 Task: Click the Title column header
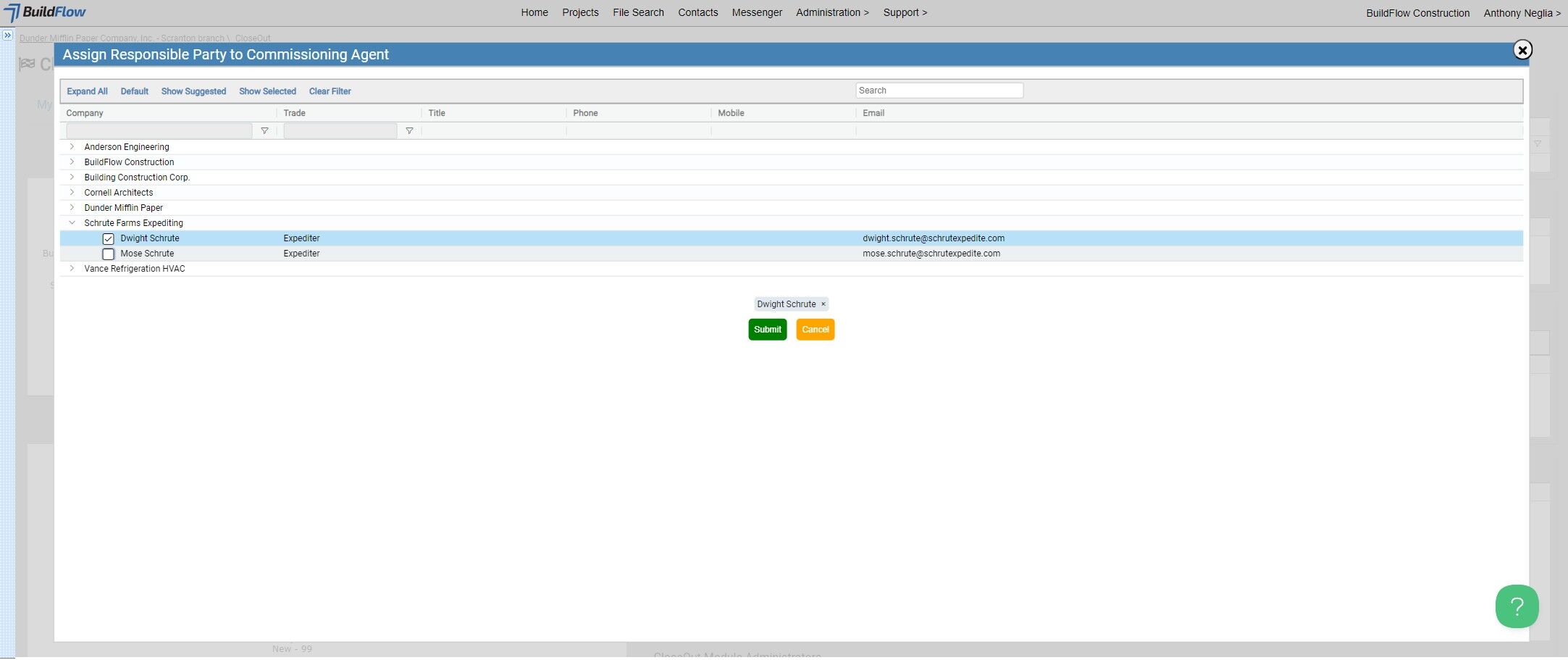[437, 113]
